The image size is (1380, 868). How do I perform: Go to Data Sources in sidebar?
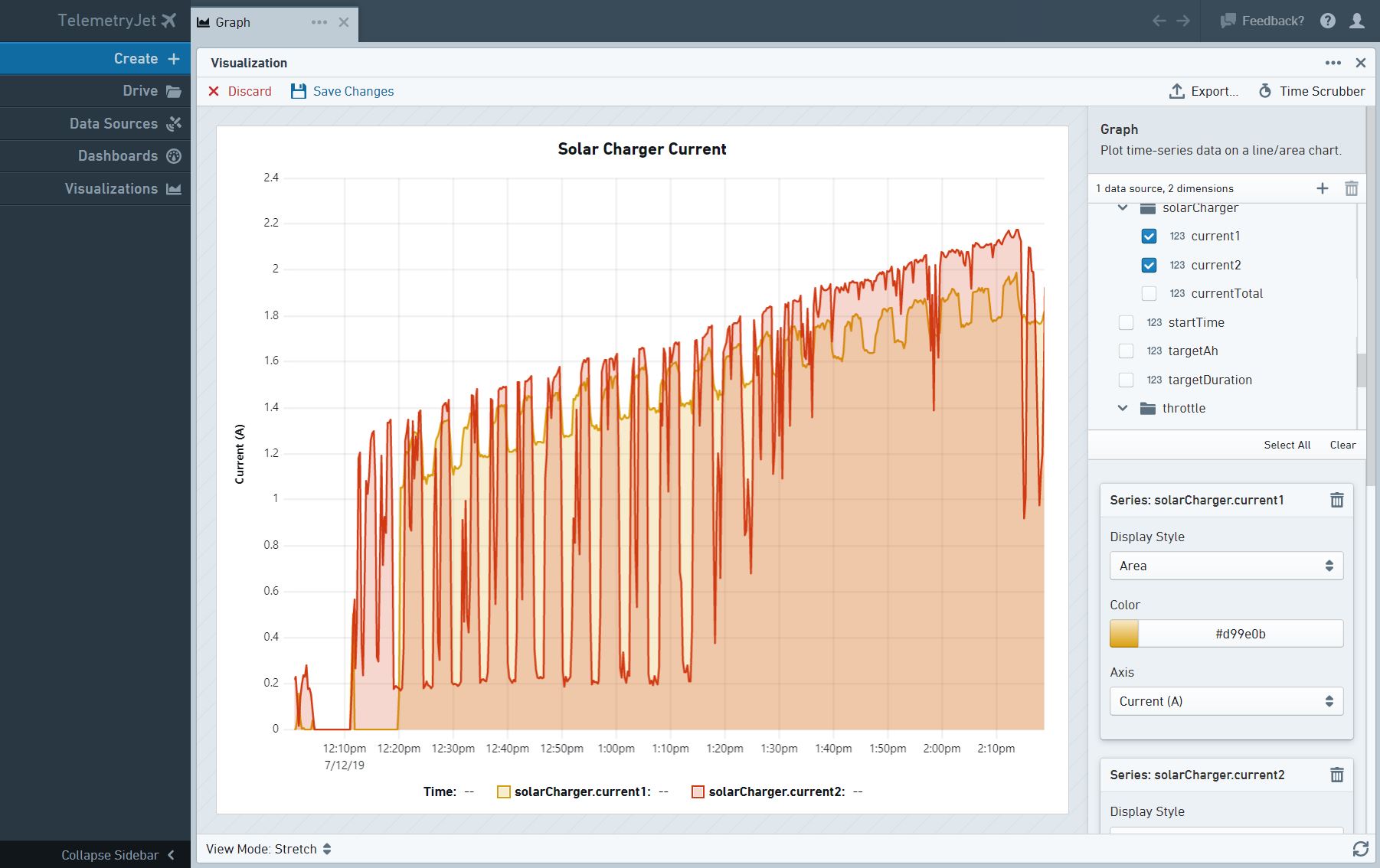(113, 123)
